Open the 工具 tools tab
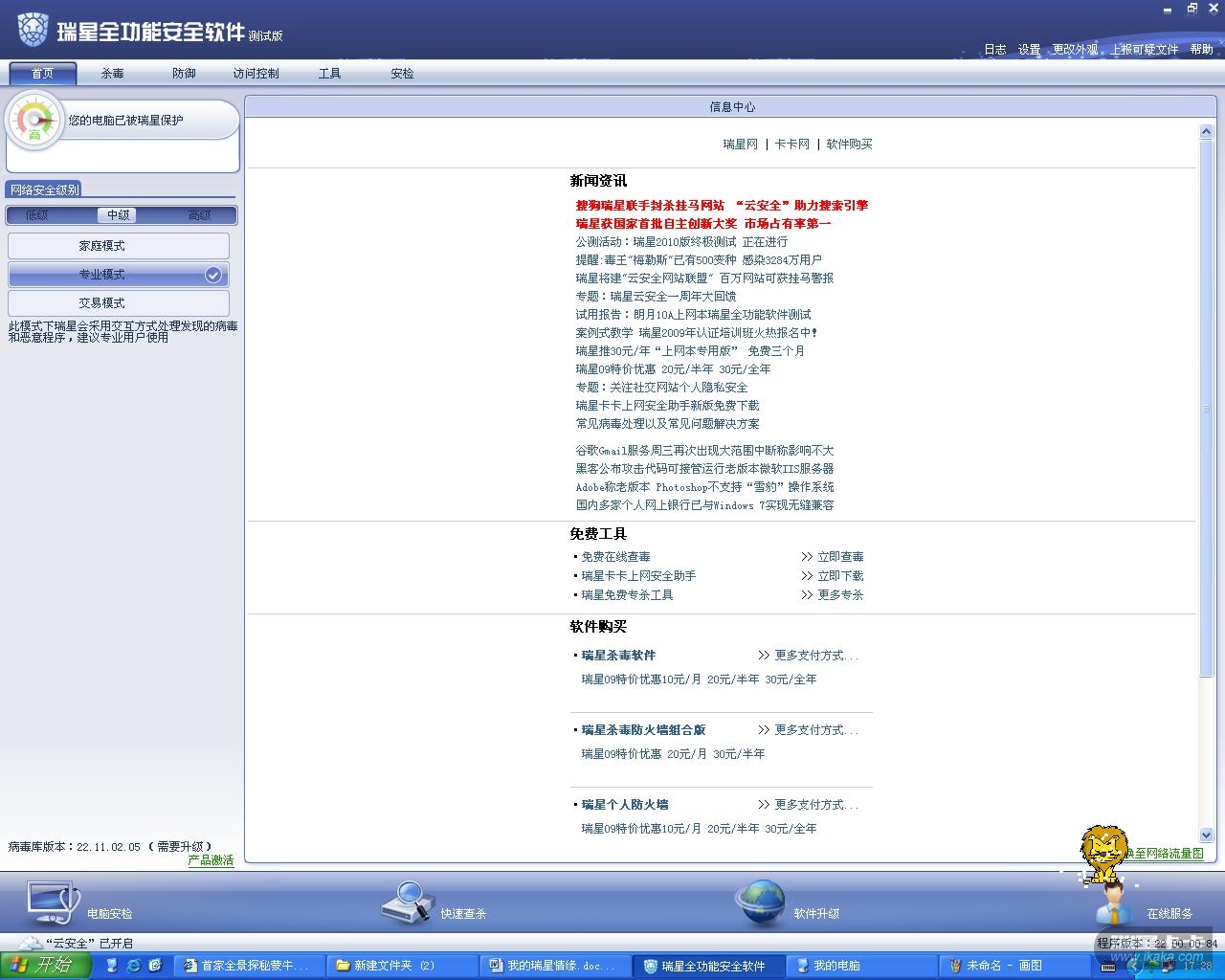 pos(330,74)
